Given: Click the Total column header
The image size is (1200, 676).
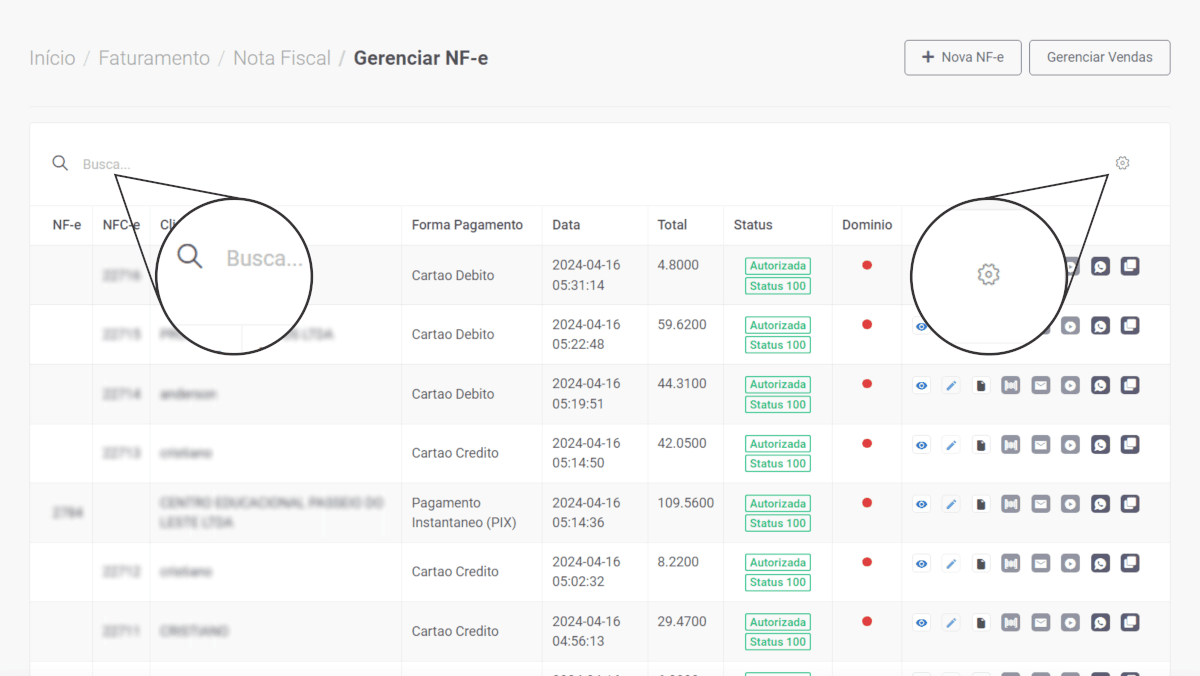Looking at the screenshot, I should (x=672, y=225).
